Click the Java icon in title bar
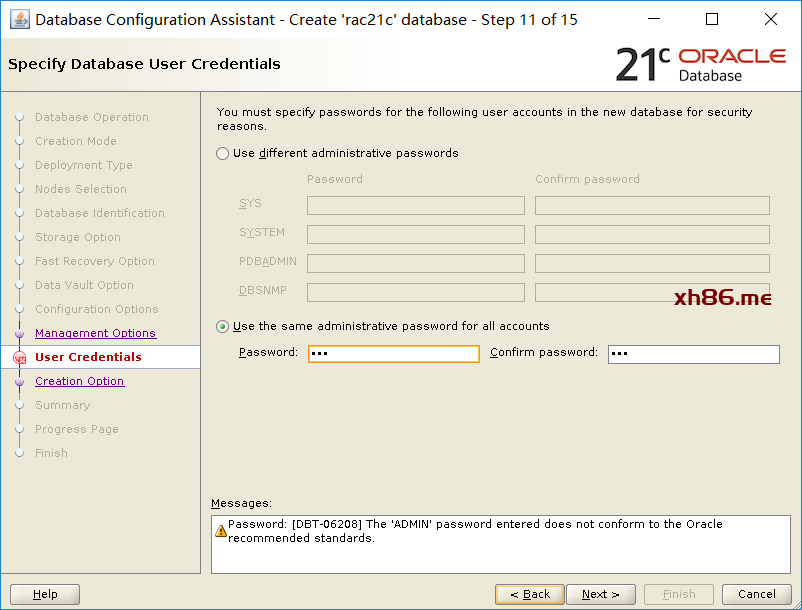This screenshot has width=802, height=610. coord(18,19)
